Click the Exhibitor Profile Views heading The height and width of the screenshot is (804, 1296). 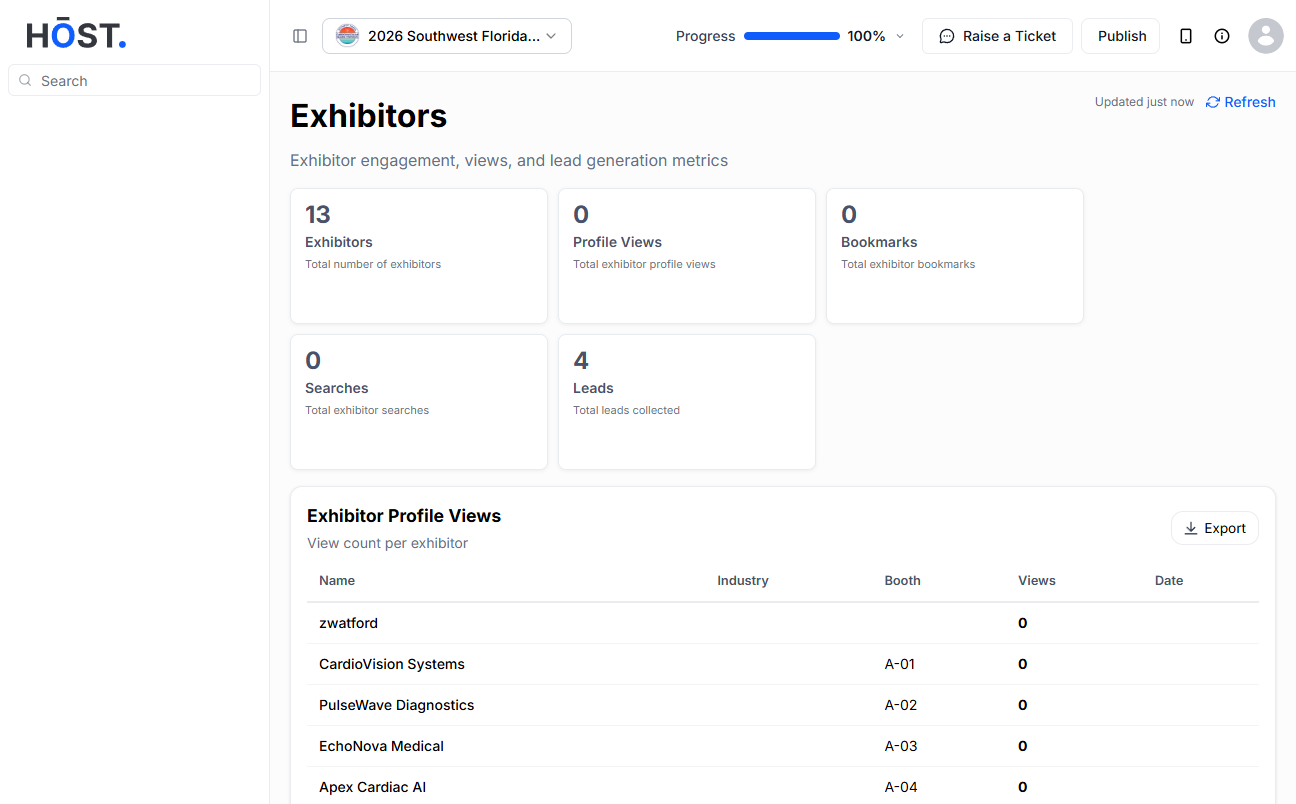click(x=404, y=516)
